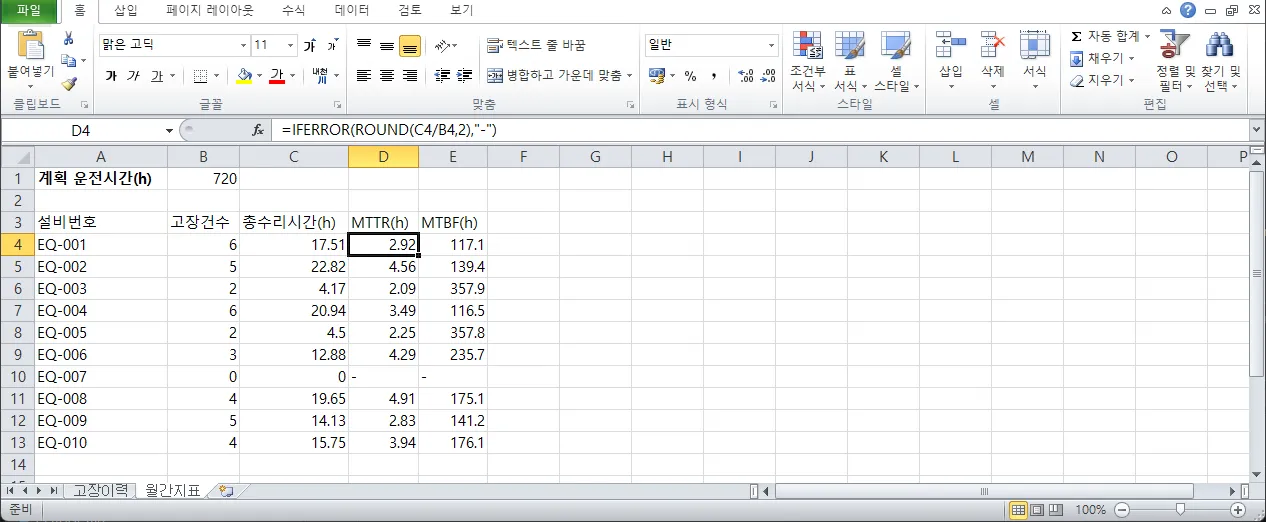
Task: Click 표 서식 format as table button
Action: tap(850, 60)
